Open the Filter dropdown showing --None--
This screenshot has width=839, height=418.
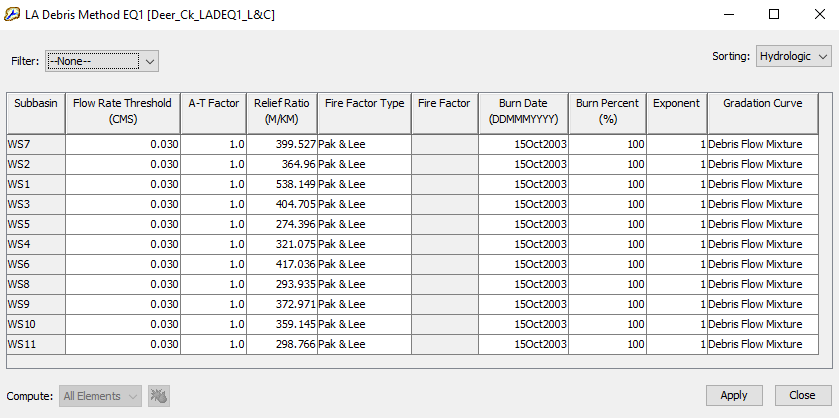click(102, 61)
